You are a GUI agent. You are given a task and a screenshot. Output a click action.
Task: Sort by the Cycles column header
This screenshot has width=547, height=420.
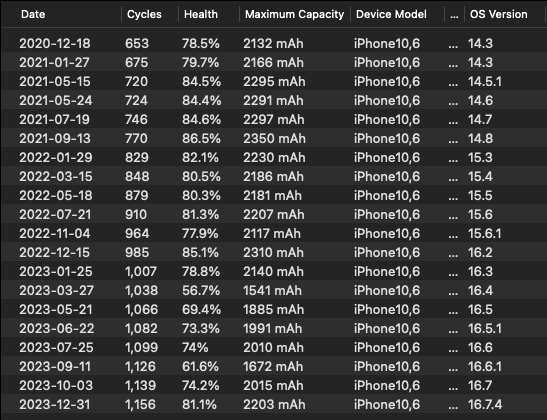click(x=144, y=14)
